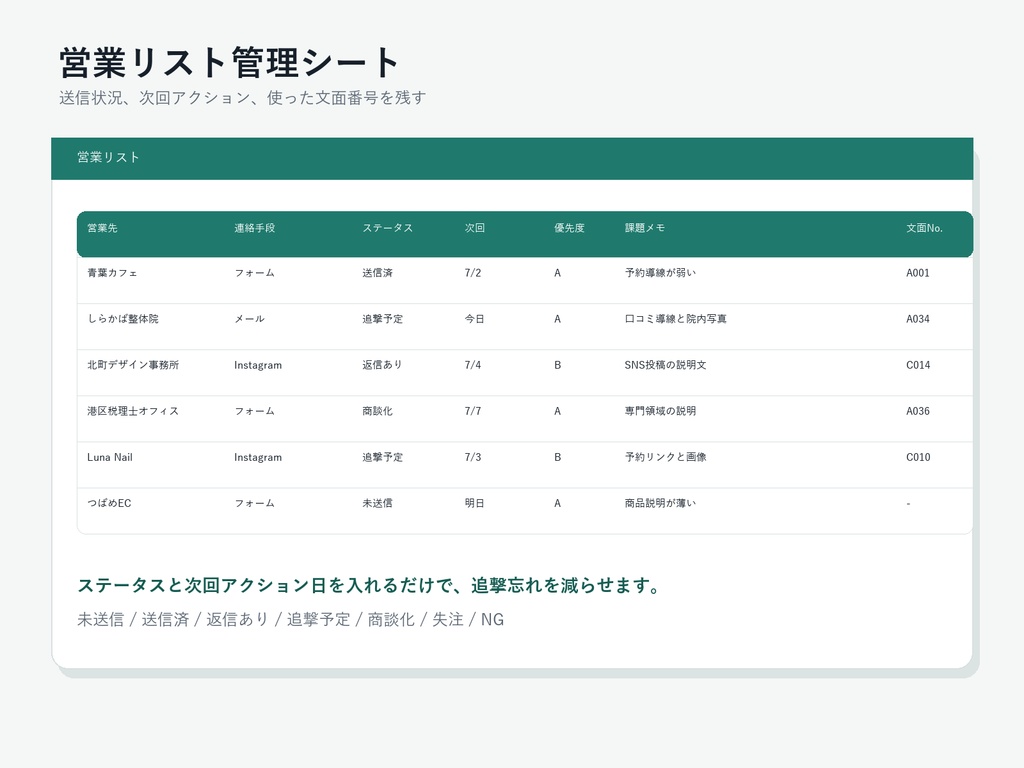Click the 連絡手段 column header
This screenshot has height=768, width=1024.
(255, 228)
